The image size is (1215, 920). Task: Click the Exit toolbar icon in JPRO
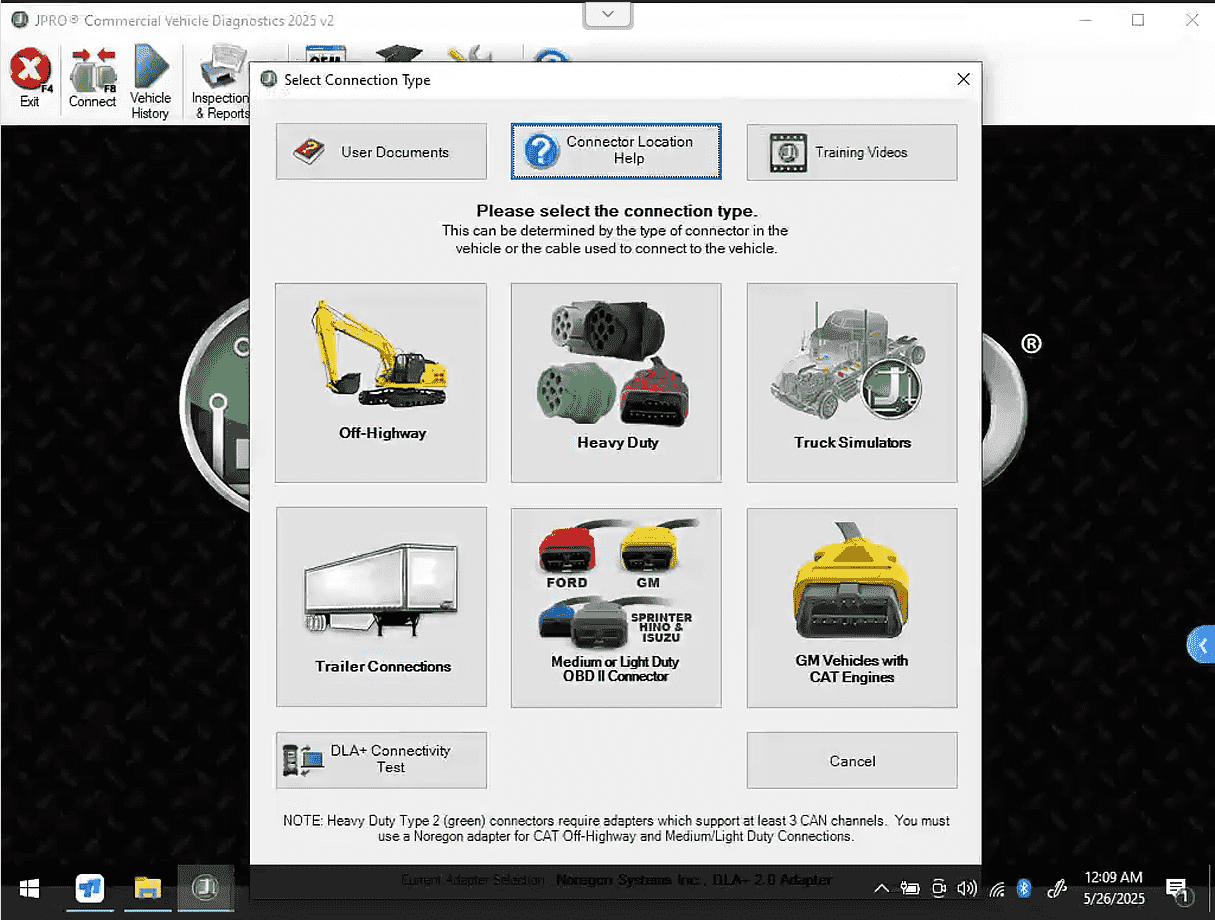pos(31,79)
